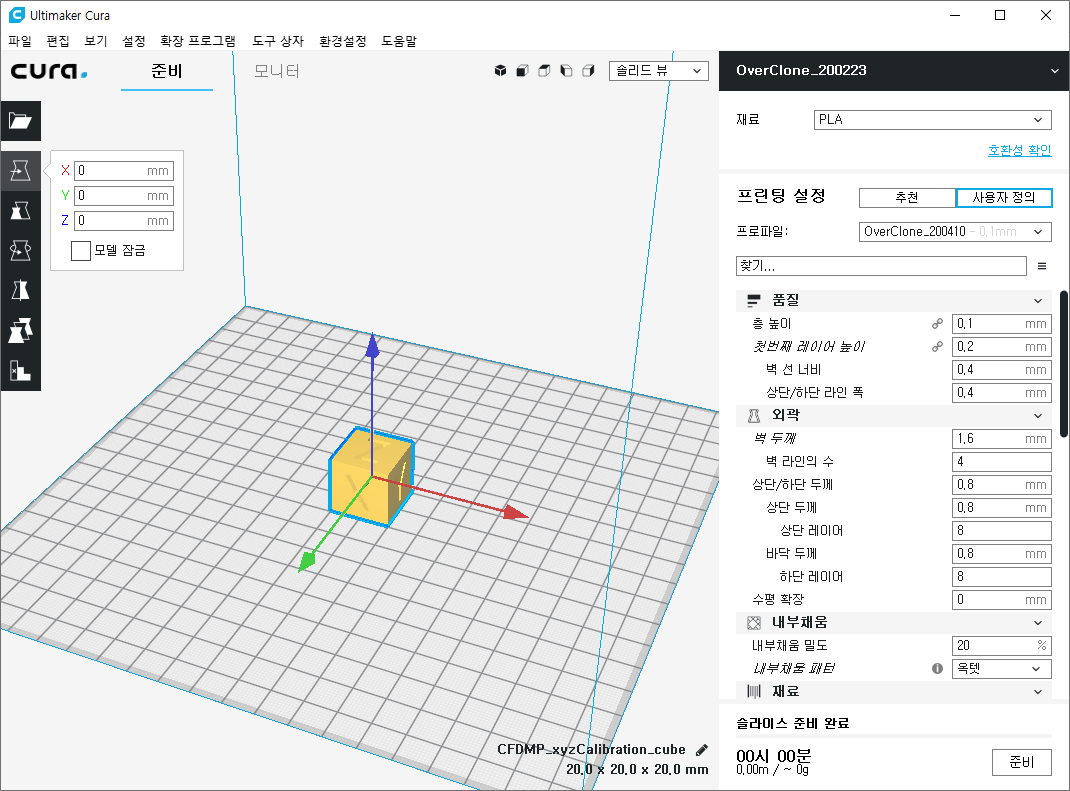Select the Rotate tool icon
This screenshot has width=1070, height=791.
pyautogui.click(x=20, y=250)
